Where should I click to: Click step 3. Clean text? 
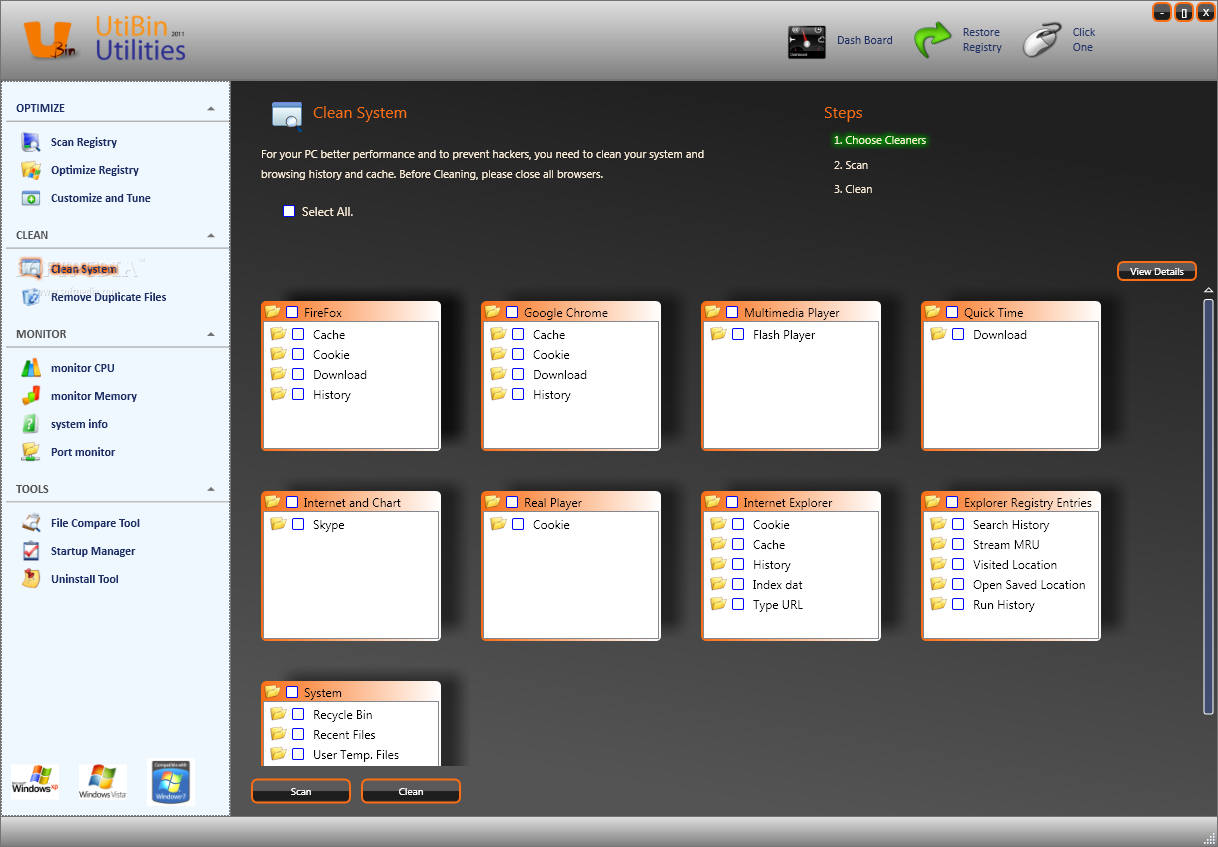(x=853, y=189)
